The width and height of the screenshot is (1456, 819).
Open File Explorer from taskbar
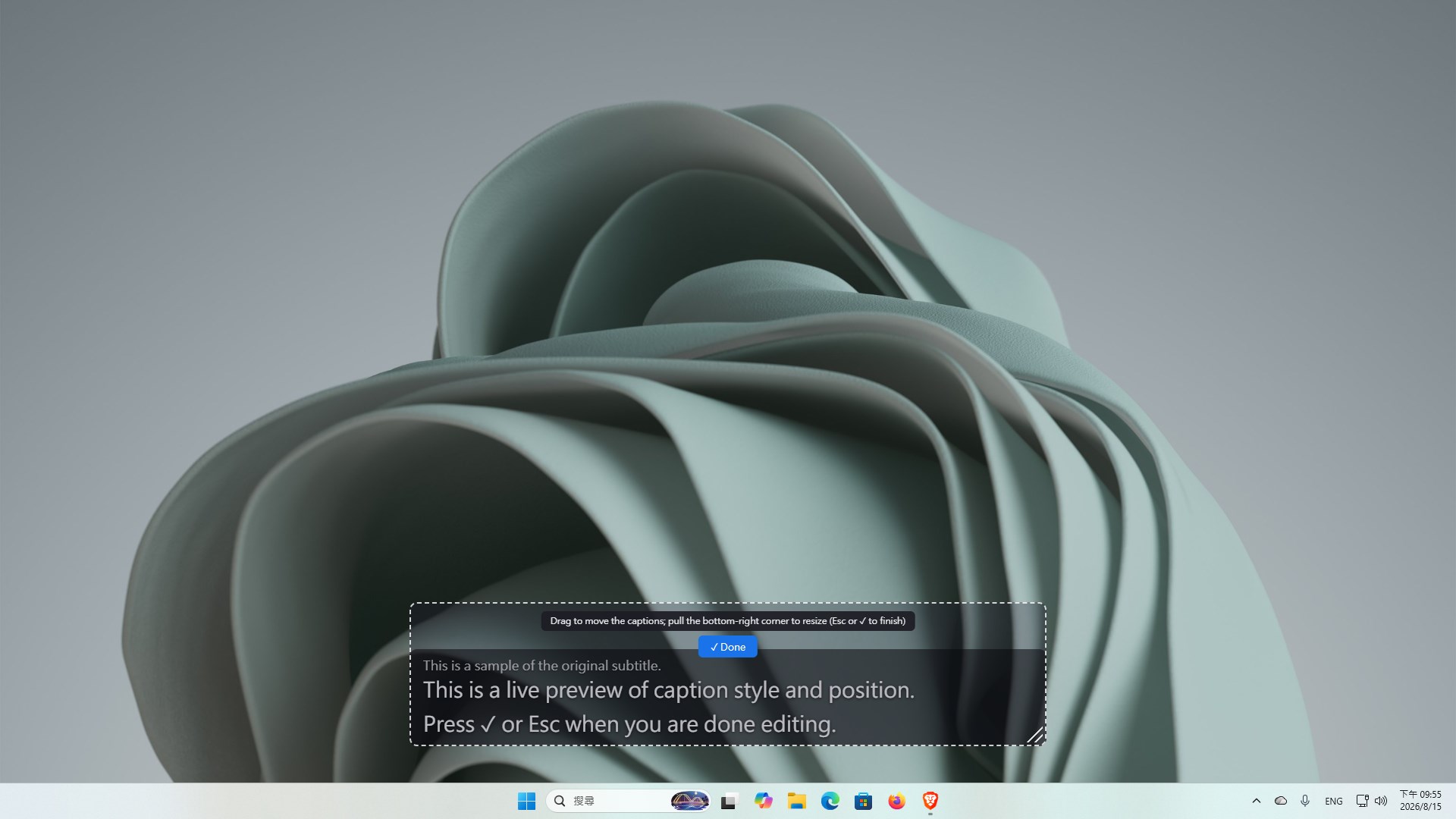[x=796, y=801]
